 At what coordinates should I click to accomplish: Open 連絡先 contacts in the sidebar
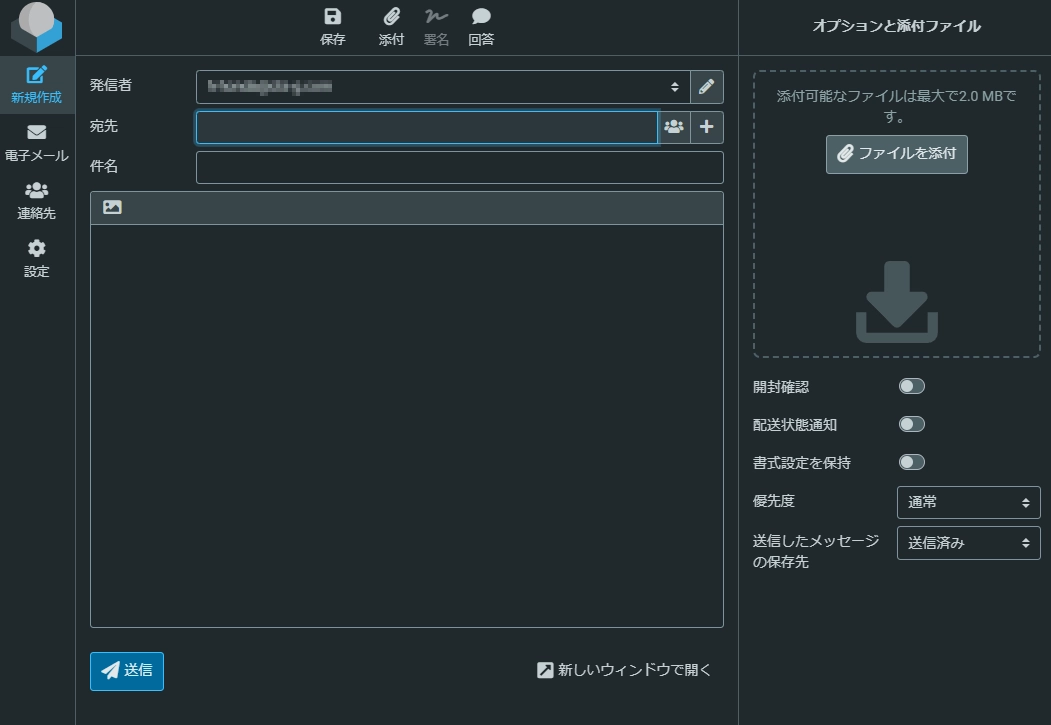click(x=37, y=201)
